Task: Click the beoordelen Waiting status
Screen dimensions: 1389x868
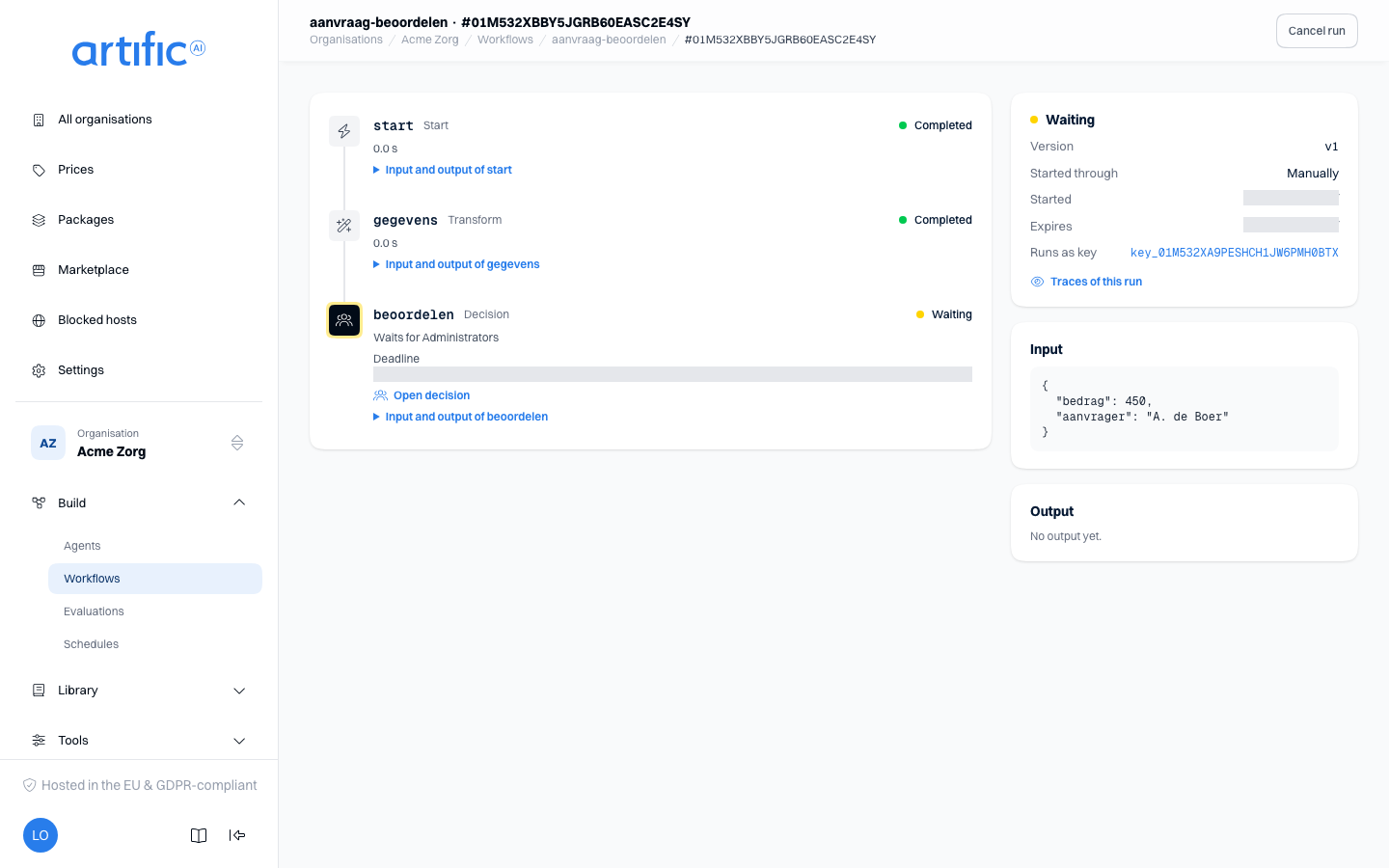Action: tap(944, 314)
